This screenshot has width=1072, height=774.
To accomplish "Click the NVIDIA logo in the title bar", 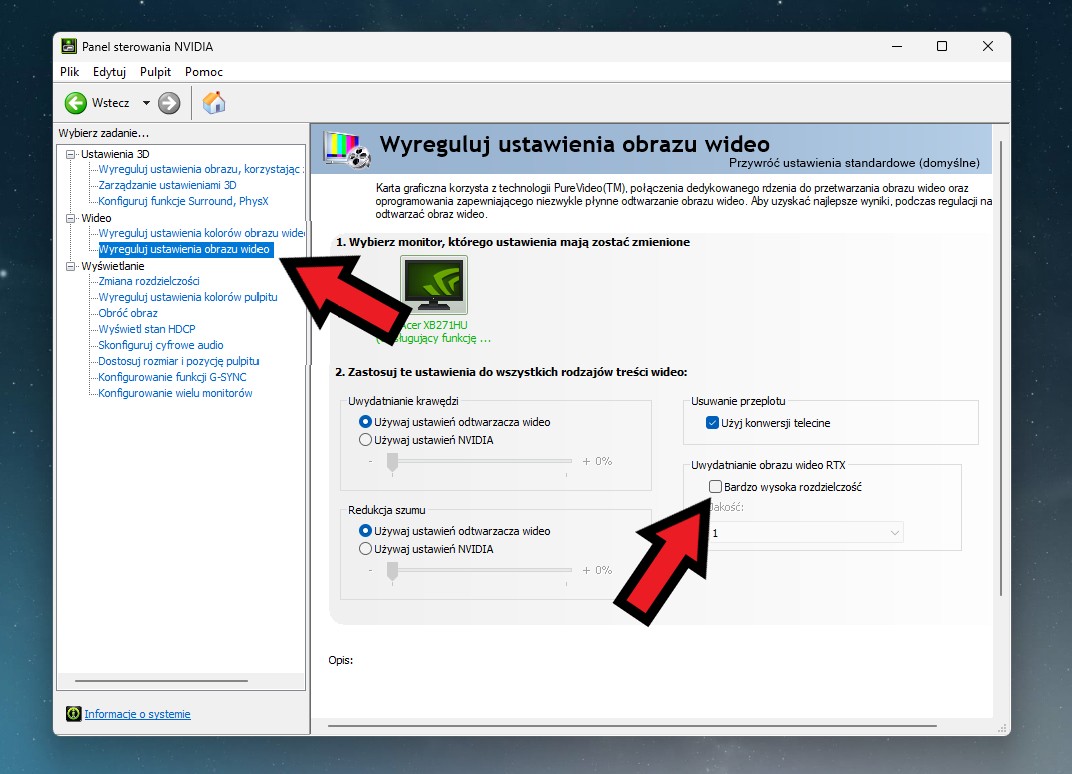I will pyautogui.click(x=69, y=47).
